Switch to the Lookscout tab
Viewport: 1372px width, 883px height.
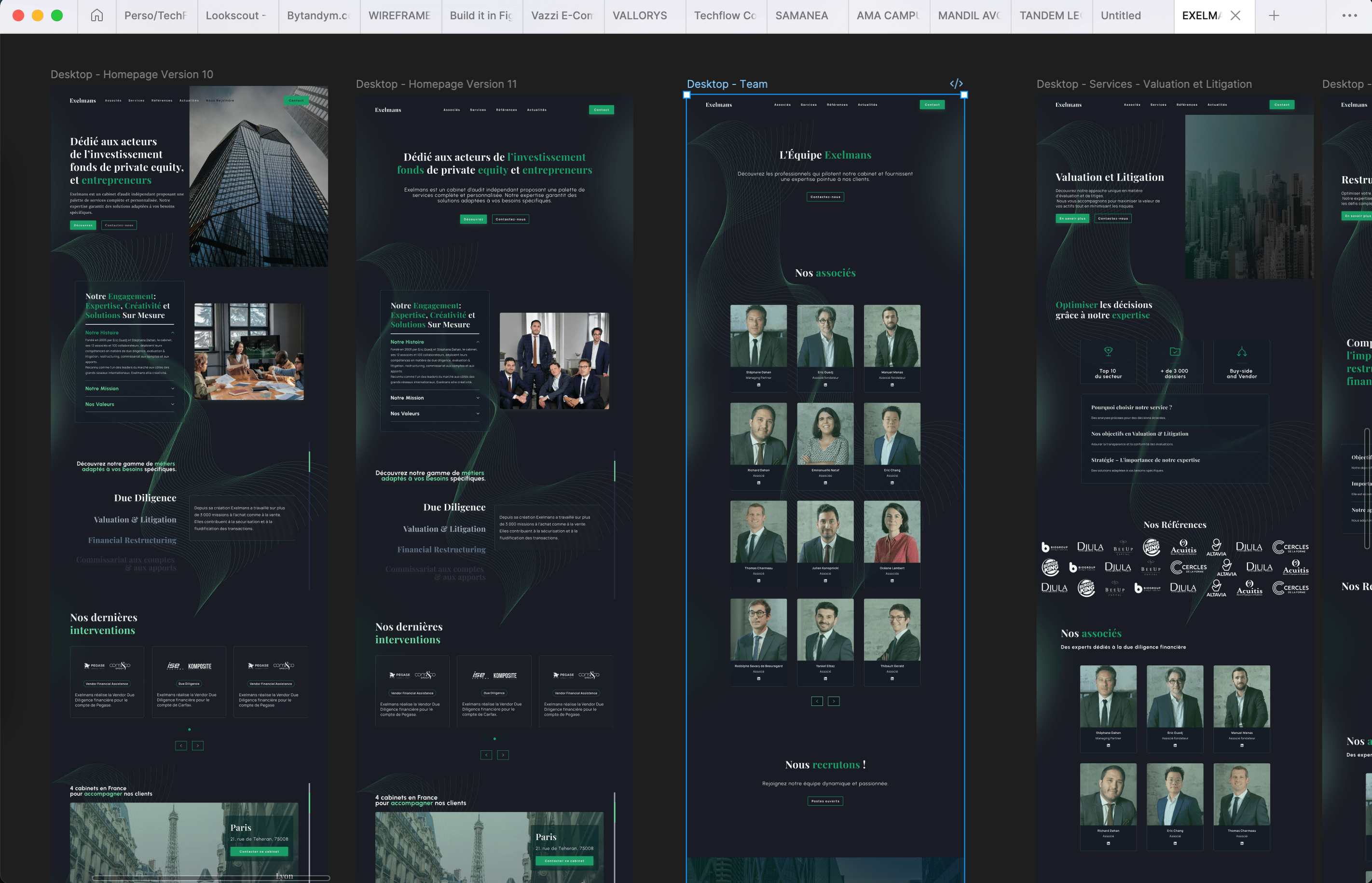(235, 15)
